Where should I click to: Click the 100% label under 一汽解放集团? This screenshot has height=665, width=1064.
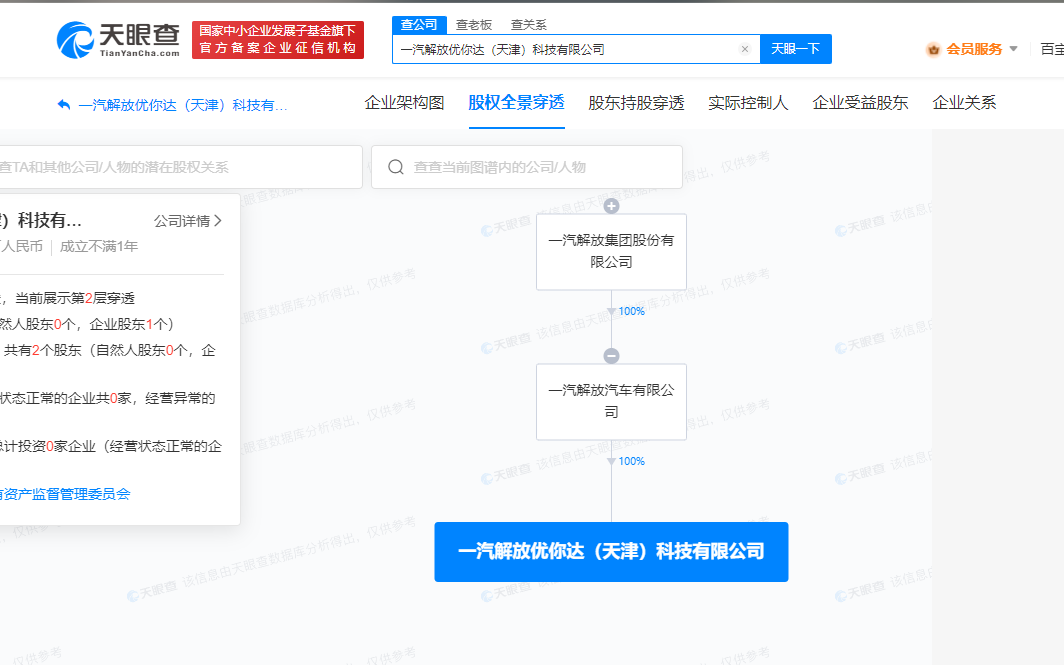(x=631, y=311)
